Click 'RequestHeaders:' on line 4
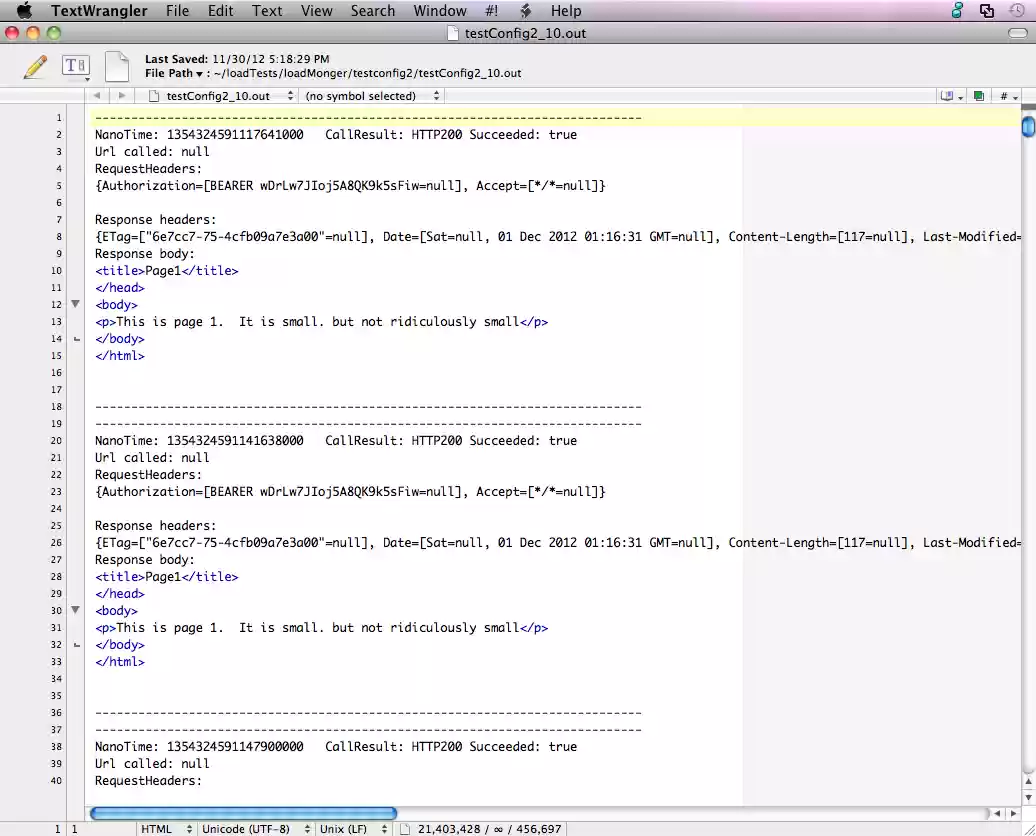The image size is (1036, 836). click(x=148, y=169)
